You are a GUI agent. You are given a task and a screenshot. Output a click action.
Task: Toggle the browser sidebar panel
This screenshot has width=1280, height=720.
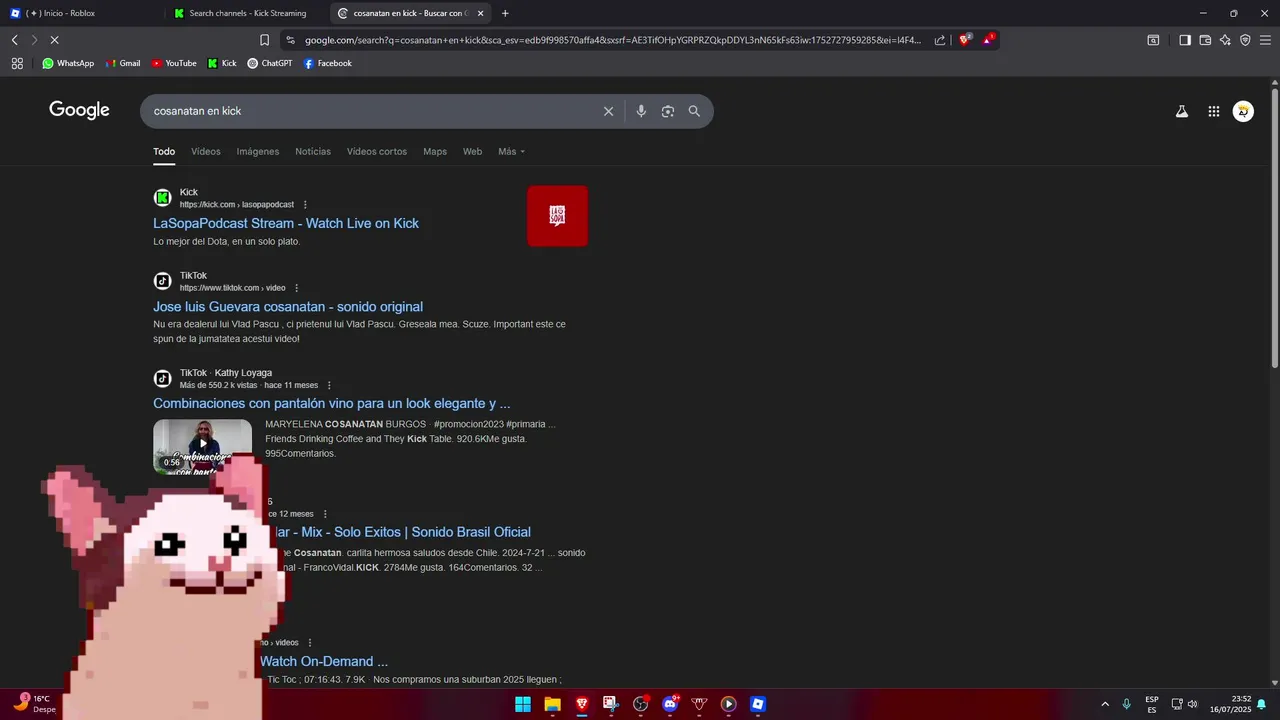point(1185,40)
